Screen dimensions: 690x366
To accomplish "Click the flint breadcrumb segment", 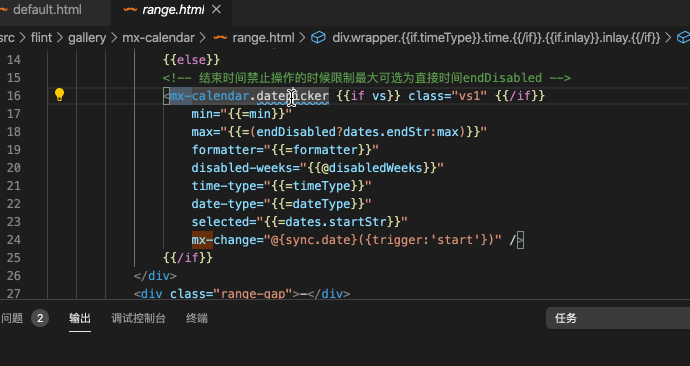I will click(41, 38).
